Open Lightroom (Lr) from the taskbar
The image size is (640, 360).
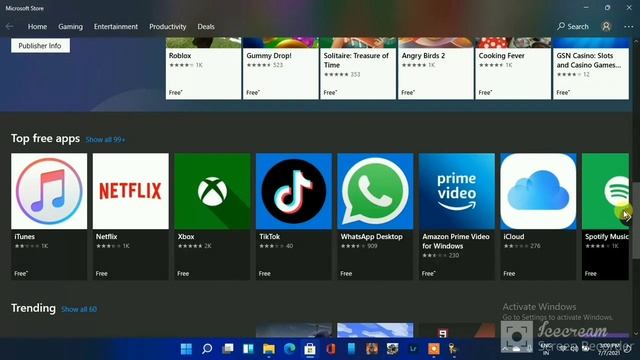pyautogui.click(x=413, y=349)
